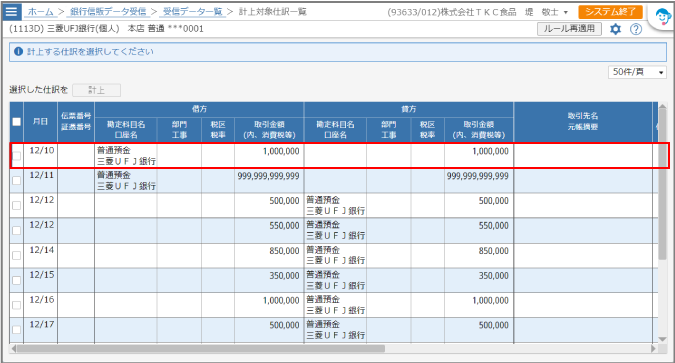Click the 計上 button

pos(96,90)
